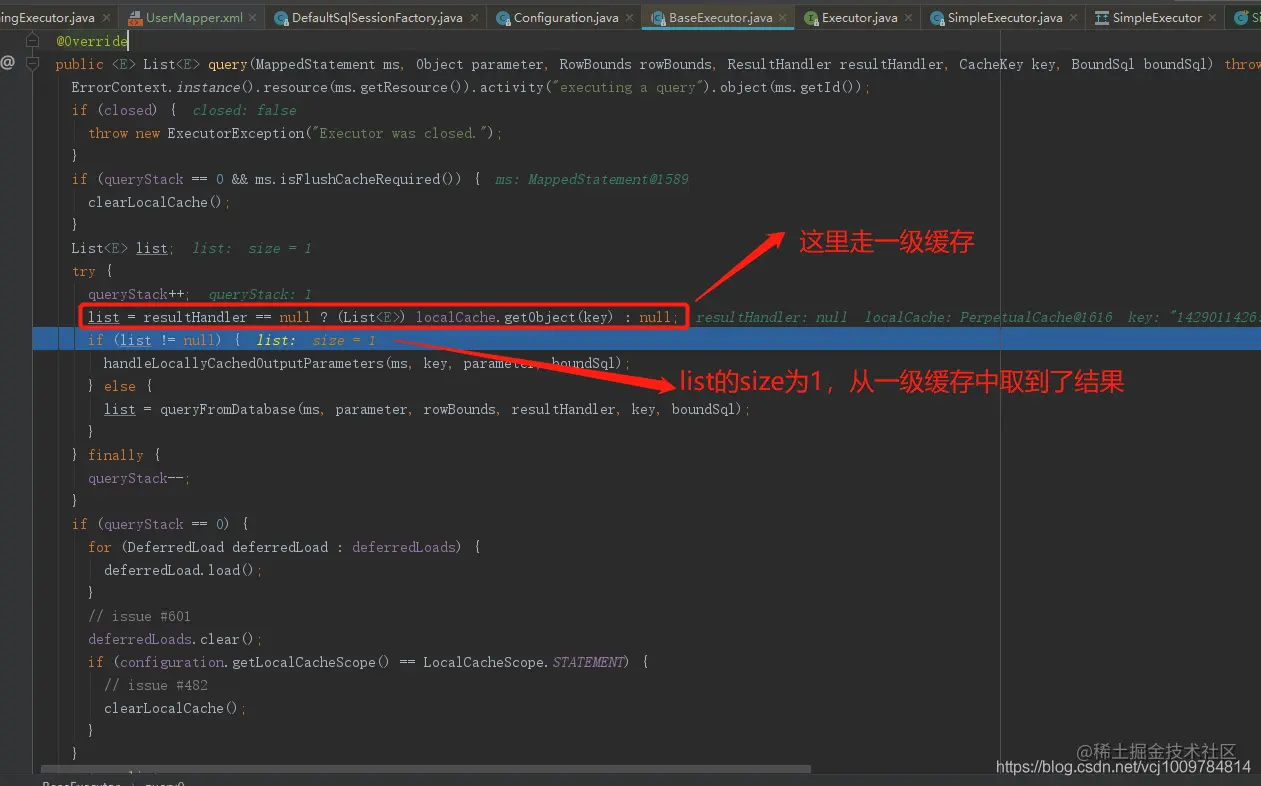Click the '// issue #601' comment
This screenshot has width=1261, height=786.
(x=139, y=616)
